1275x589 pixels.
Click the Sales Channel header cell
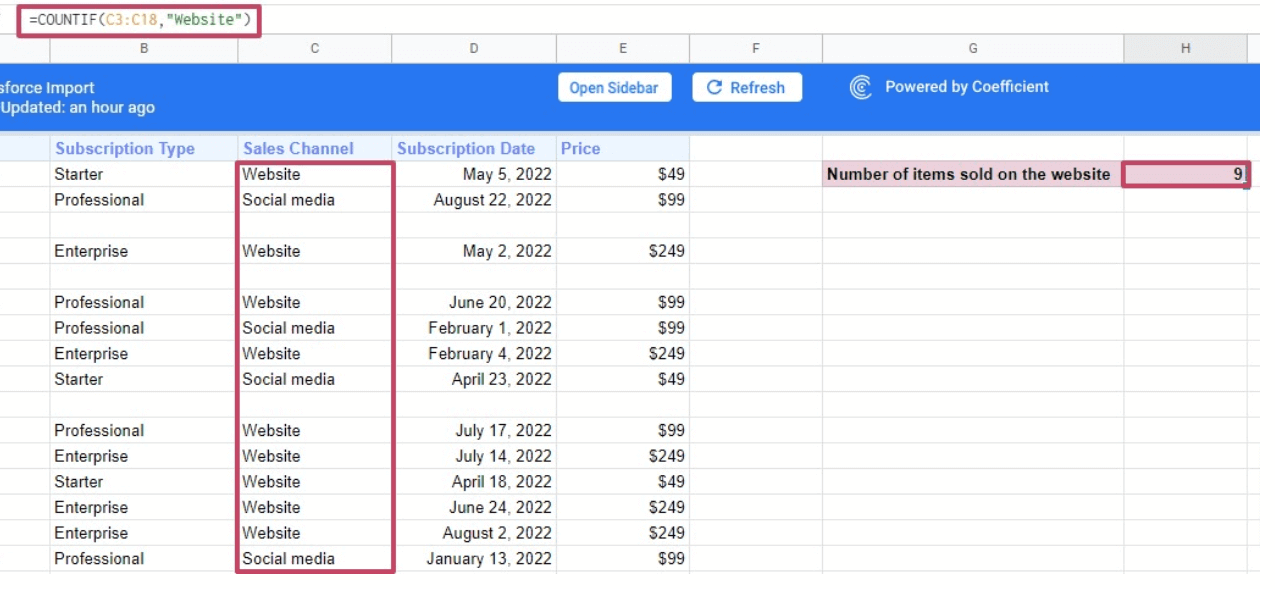tap(298, 149)
